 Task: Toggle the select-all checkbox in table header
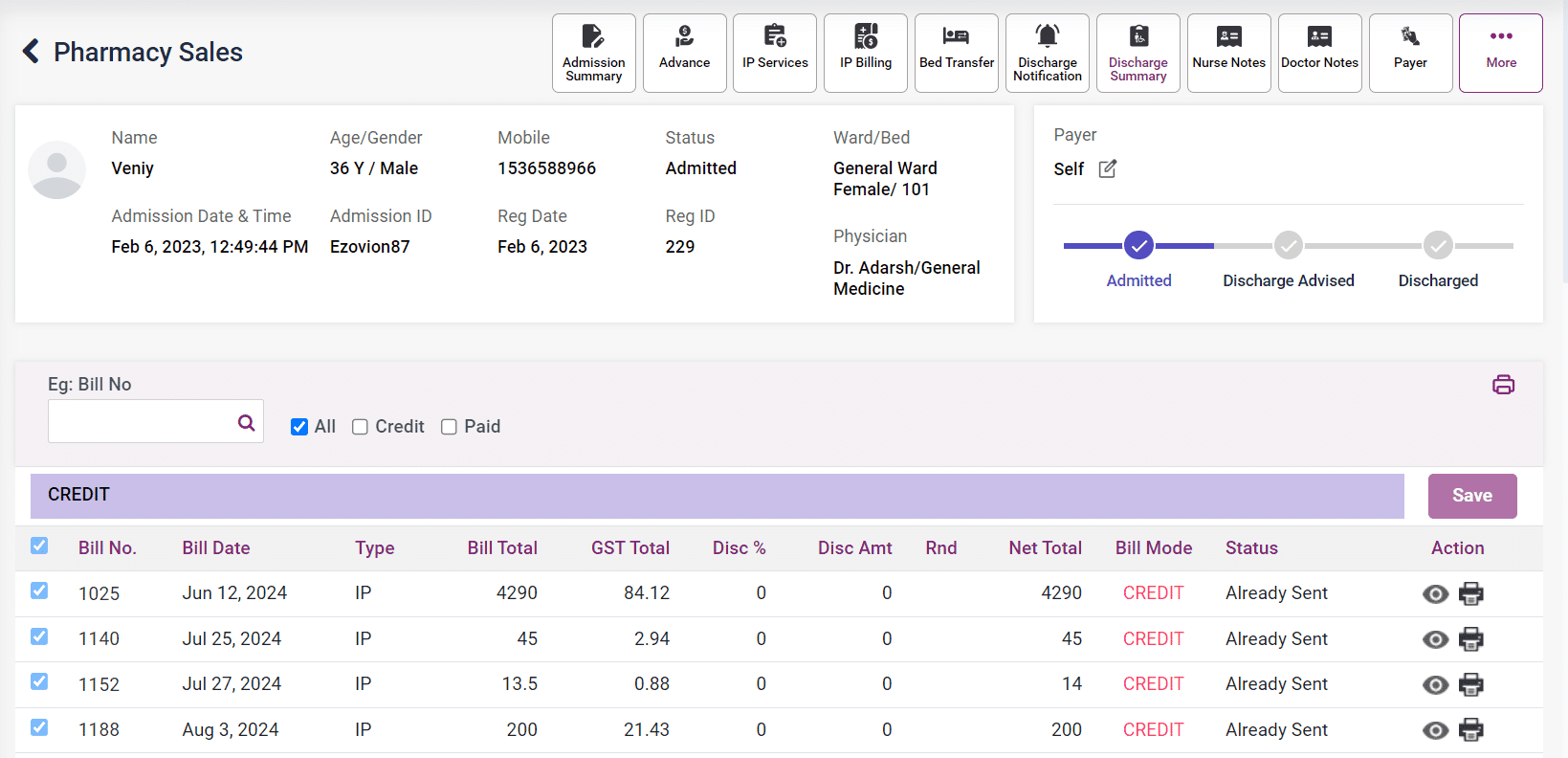click(x=39, y=546)
